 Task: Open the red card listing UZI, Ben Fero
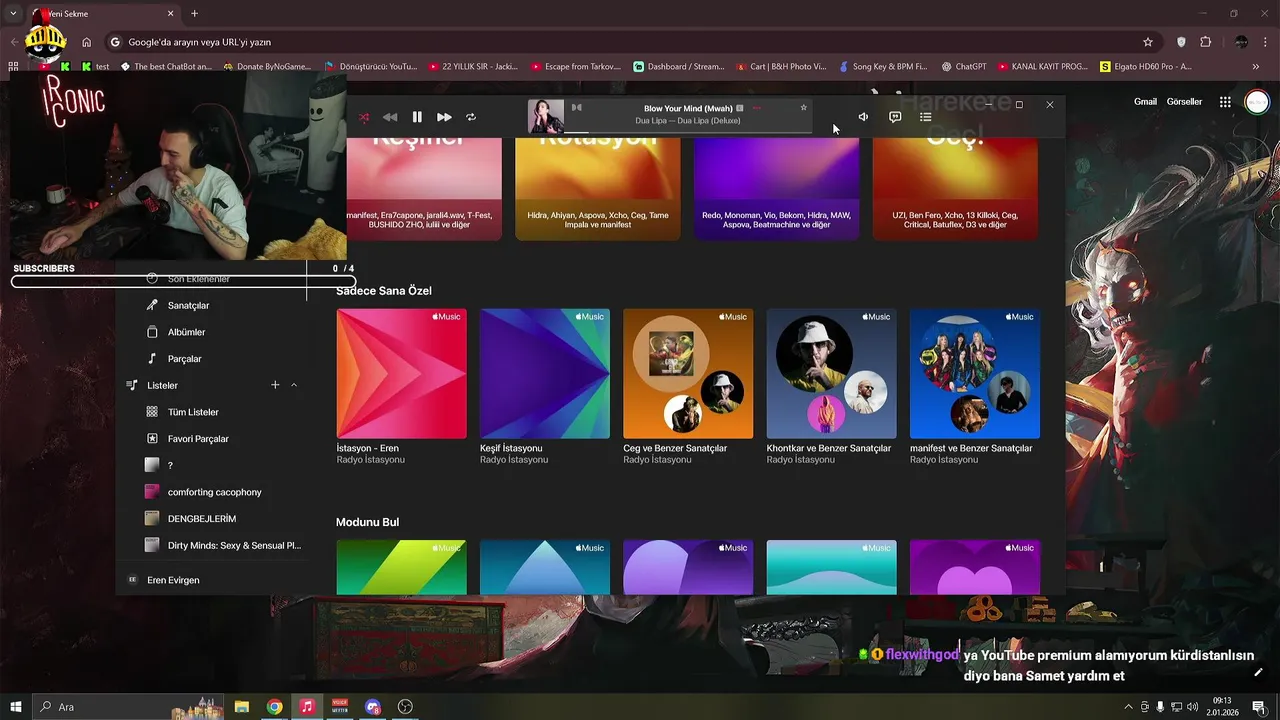pyautogui.click(x=955, y=189)
